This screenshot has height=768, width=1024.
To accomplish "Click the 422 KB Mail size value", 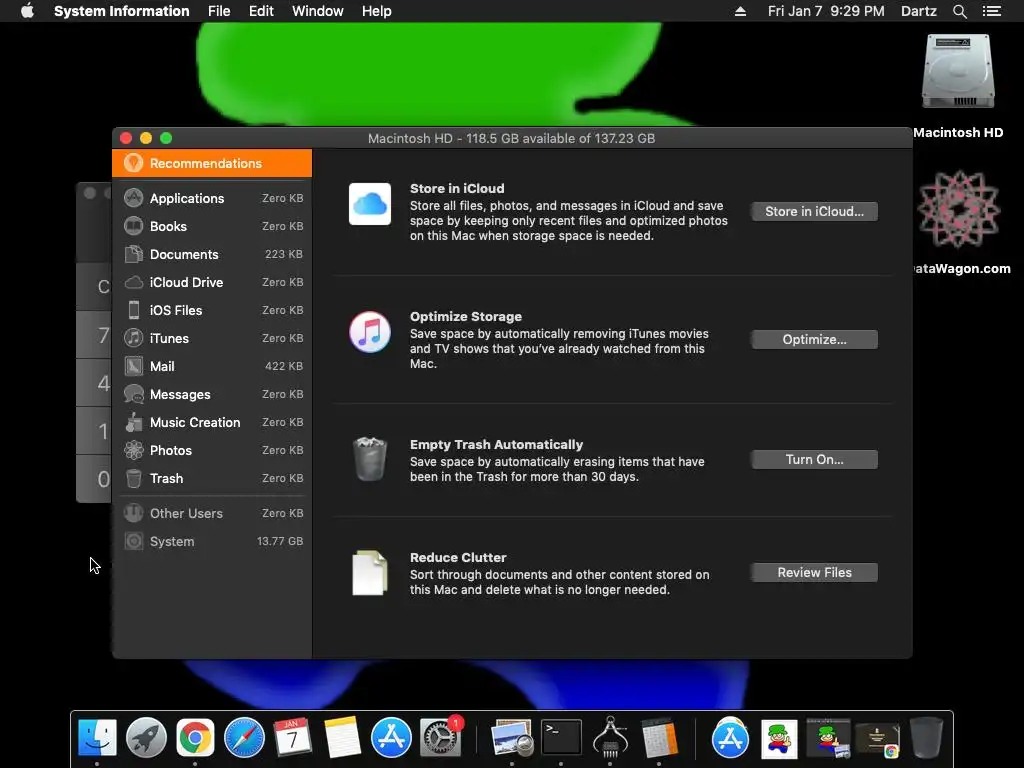I will tap(283, 366).
